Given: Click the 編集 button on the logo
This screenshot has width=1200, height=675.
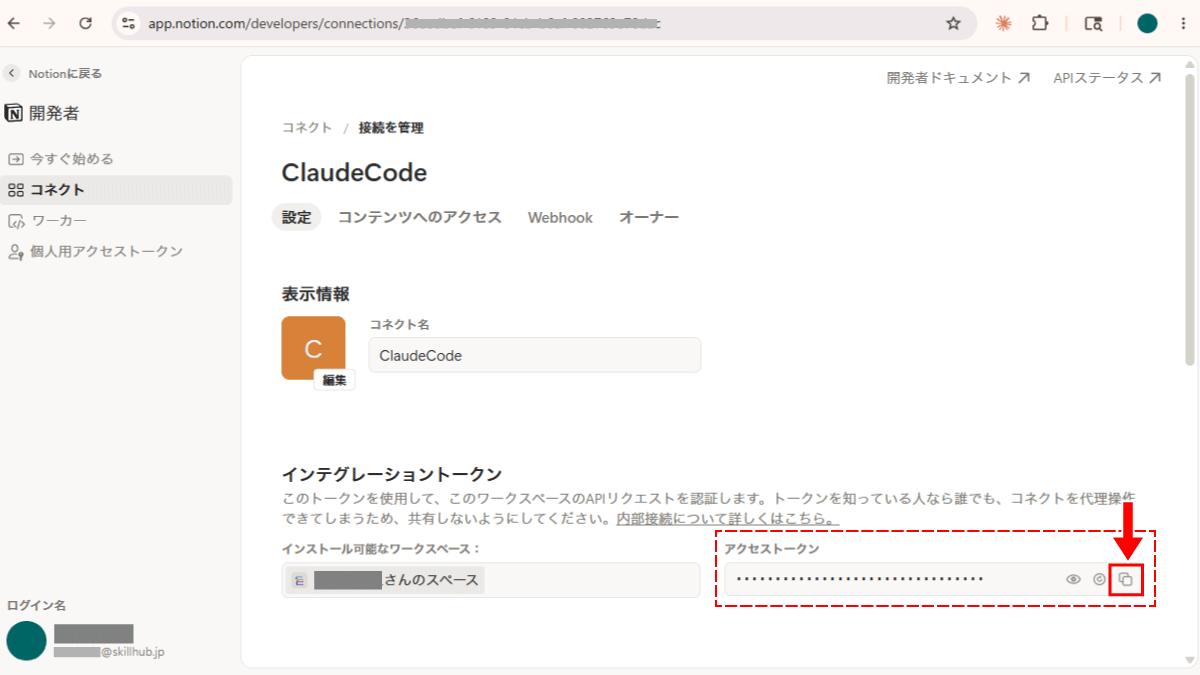Looking at the screenshot, I should click(x=334, y=380).
